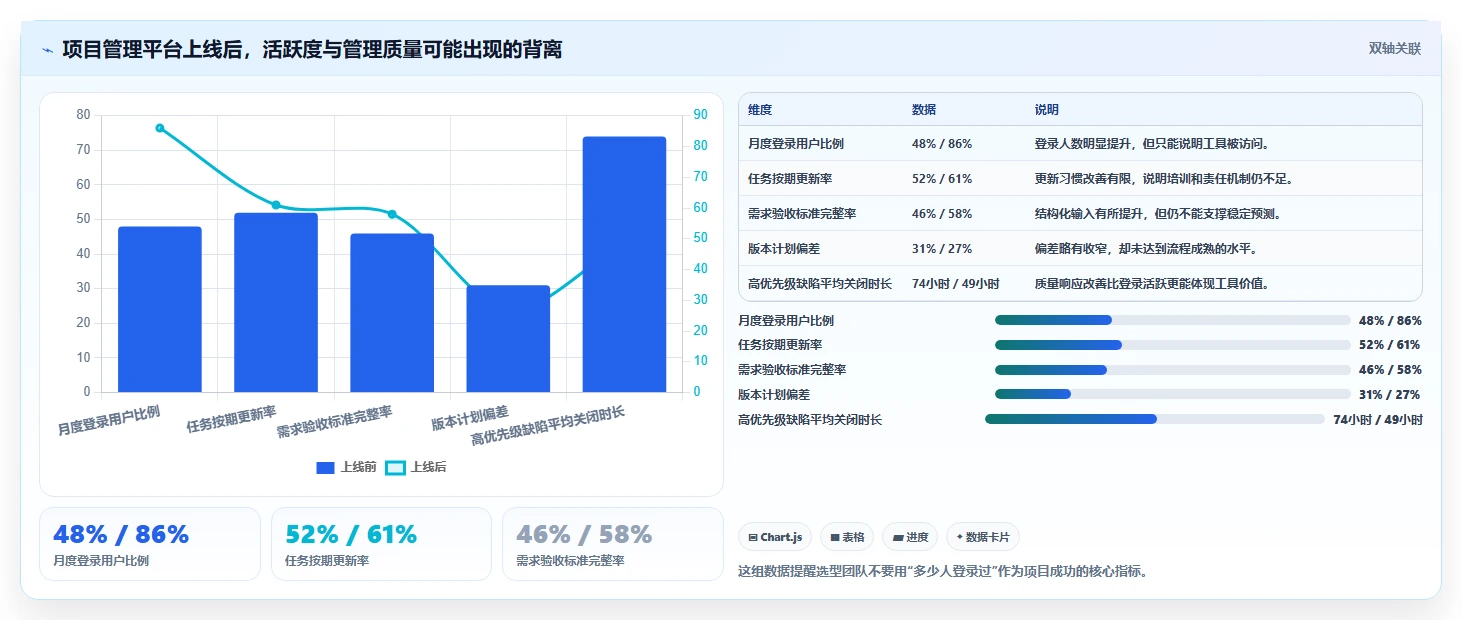Screen dimensions: 1462x620
Task: Click table cell 46% / 58% in the 数据 column
Action: [x=942, y=214]
